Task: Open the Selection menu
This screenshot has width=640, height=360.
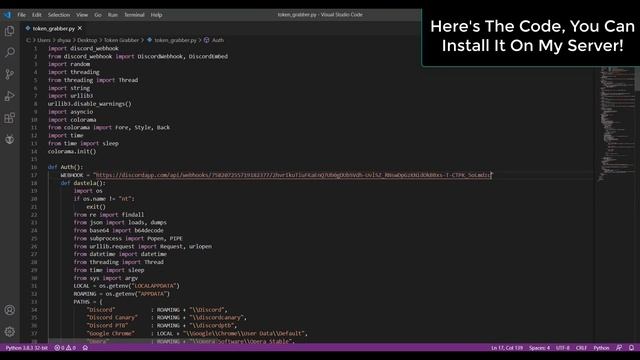Action: 59,15
